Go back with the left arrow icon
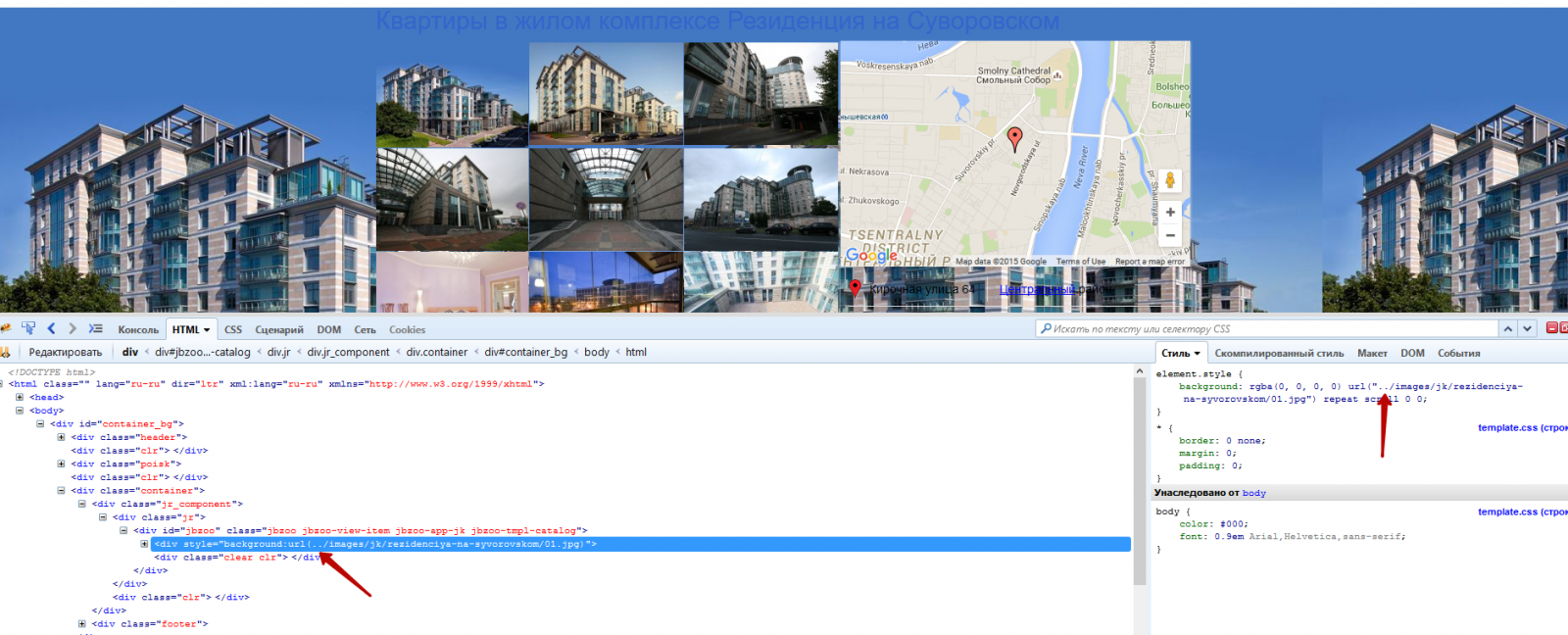This screenshot has width=1568, height=635. [51, 328]
